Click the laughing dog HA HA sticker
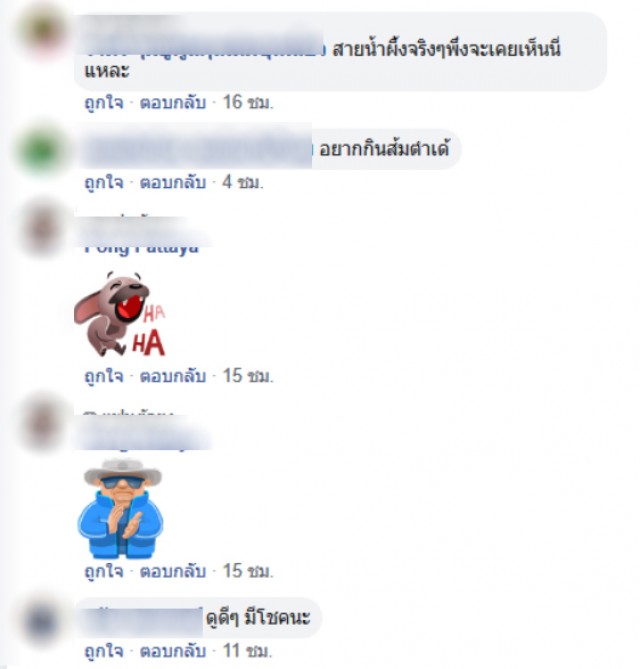The height and width of the screenshot is (669, 640). 120,314
